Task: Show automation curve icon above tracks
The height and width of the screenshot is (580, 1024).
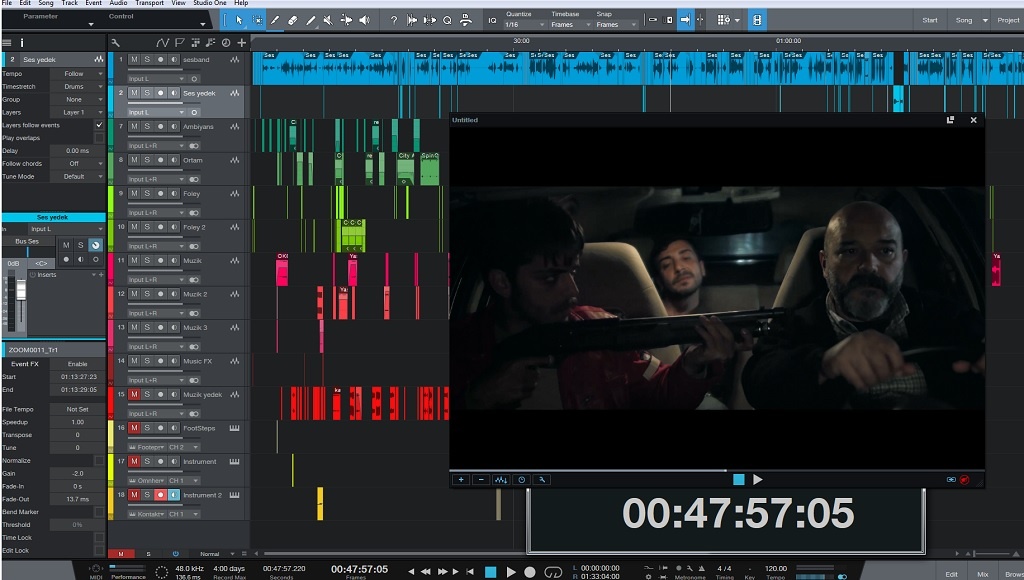Action: 163,43
